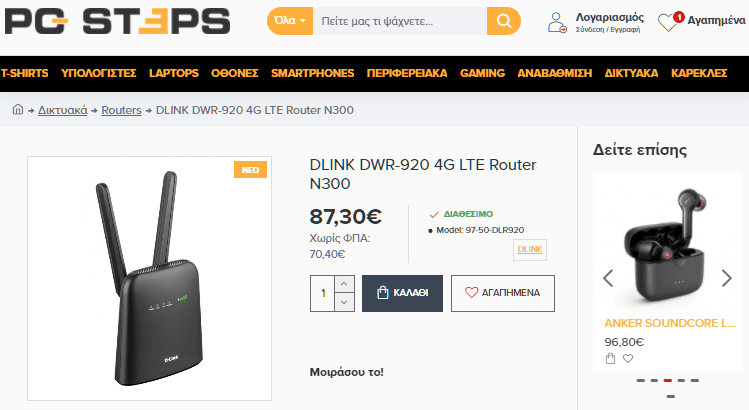Screen dimensions: 749x410
Task: Expand the Όλα category dropdown
Action: [x=290, y=21]
